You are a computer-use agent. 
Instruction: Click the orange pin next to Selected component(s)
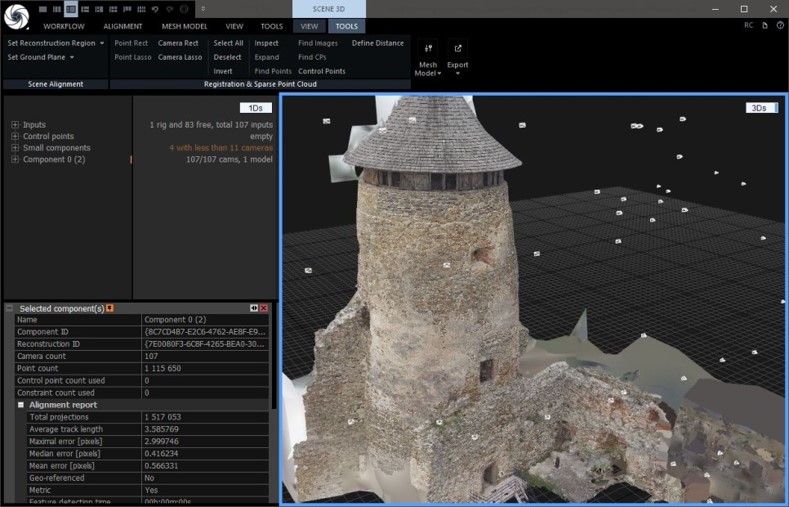click(110, 308)
